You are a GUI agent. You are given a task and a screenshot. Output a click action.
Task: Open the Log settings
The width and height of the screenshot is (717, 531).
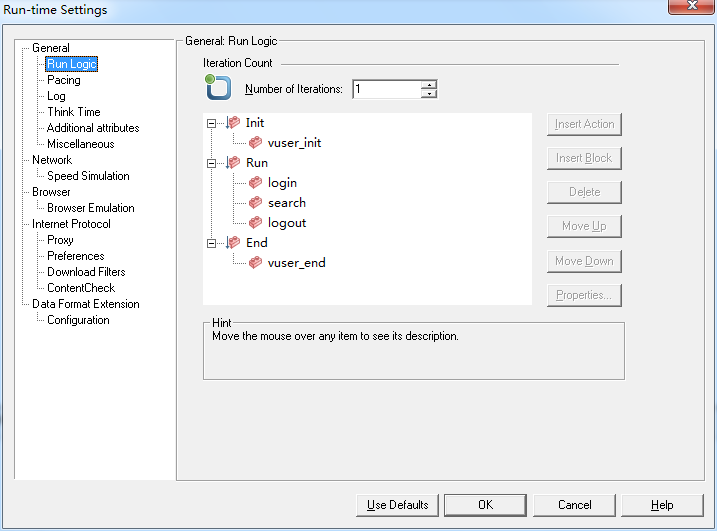point(56,96)
